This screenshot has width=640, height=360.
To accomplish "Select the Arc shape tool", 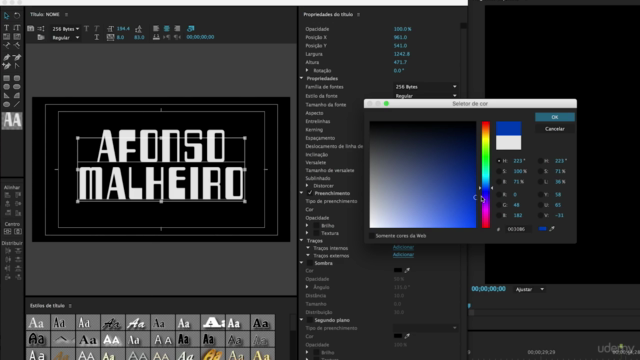I will [x=17, y=96].
